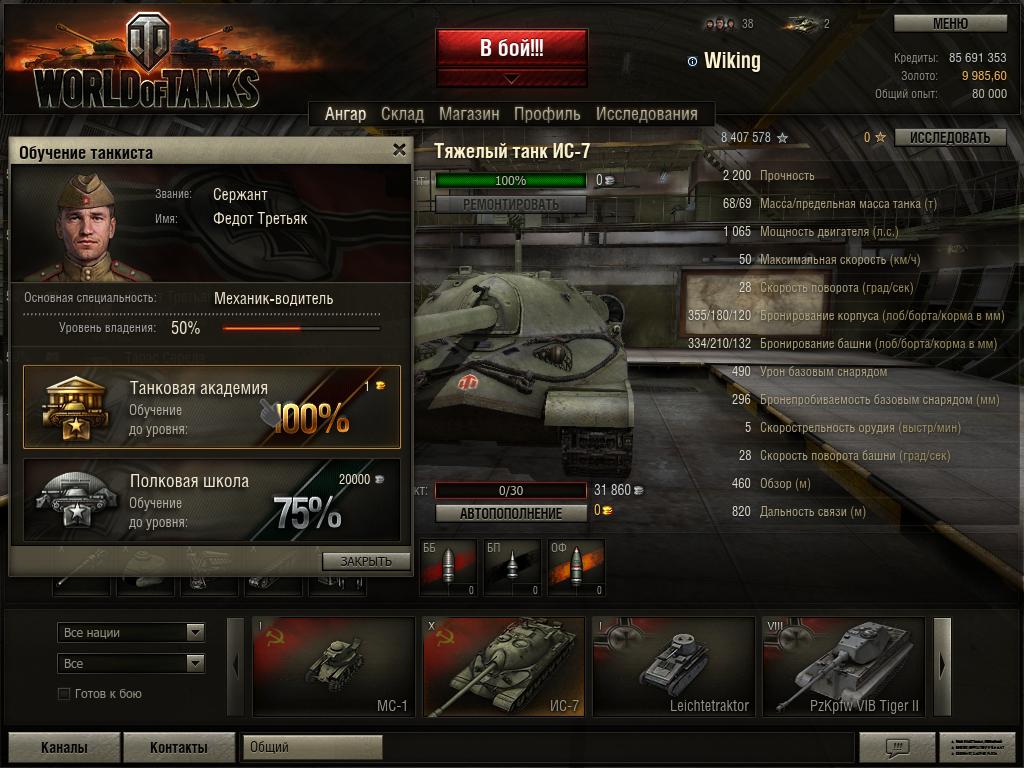Click the 50% skill level progress bar
Screen dimensions: 1024x768
(x=301, y=328)
